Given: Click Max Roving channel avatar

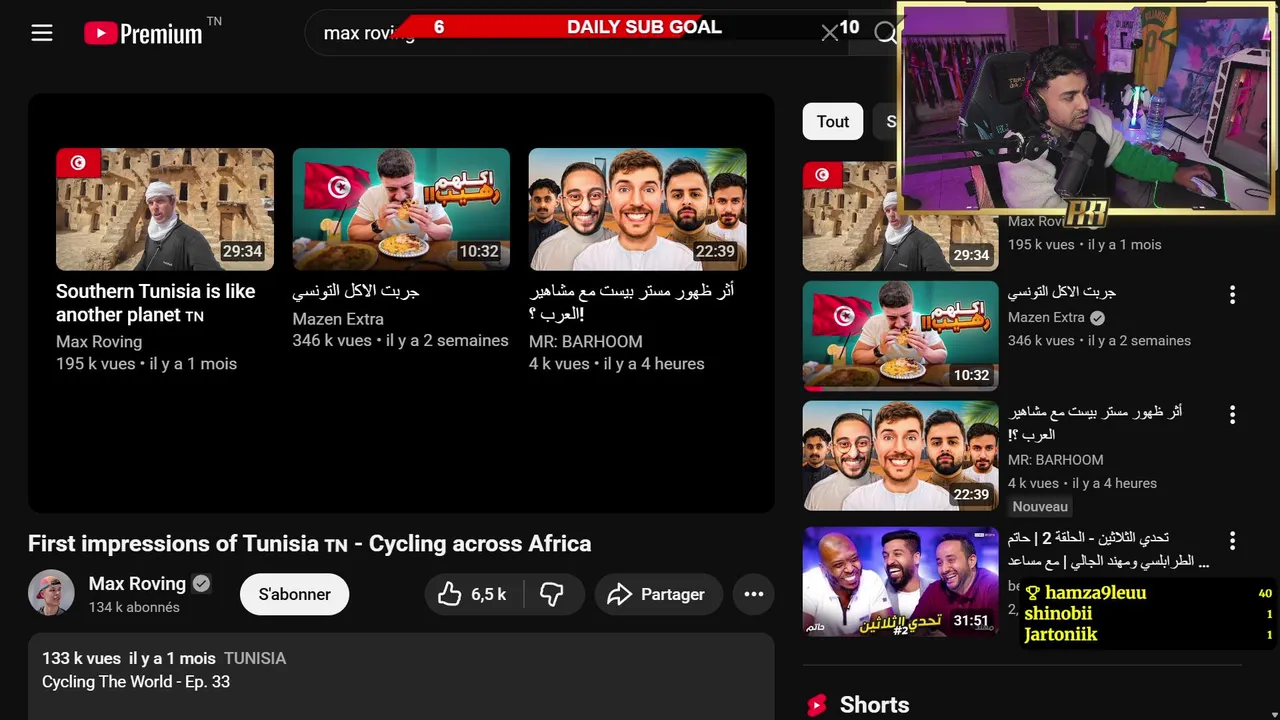Looking at the screenshot, I should (51, 594).
